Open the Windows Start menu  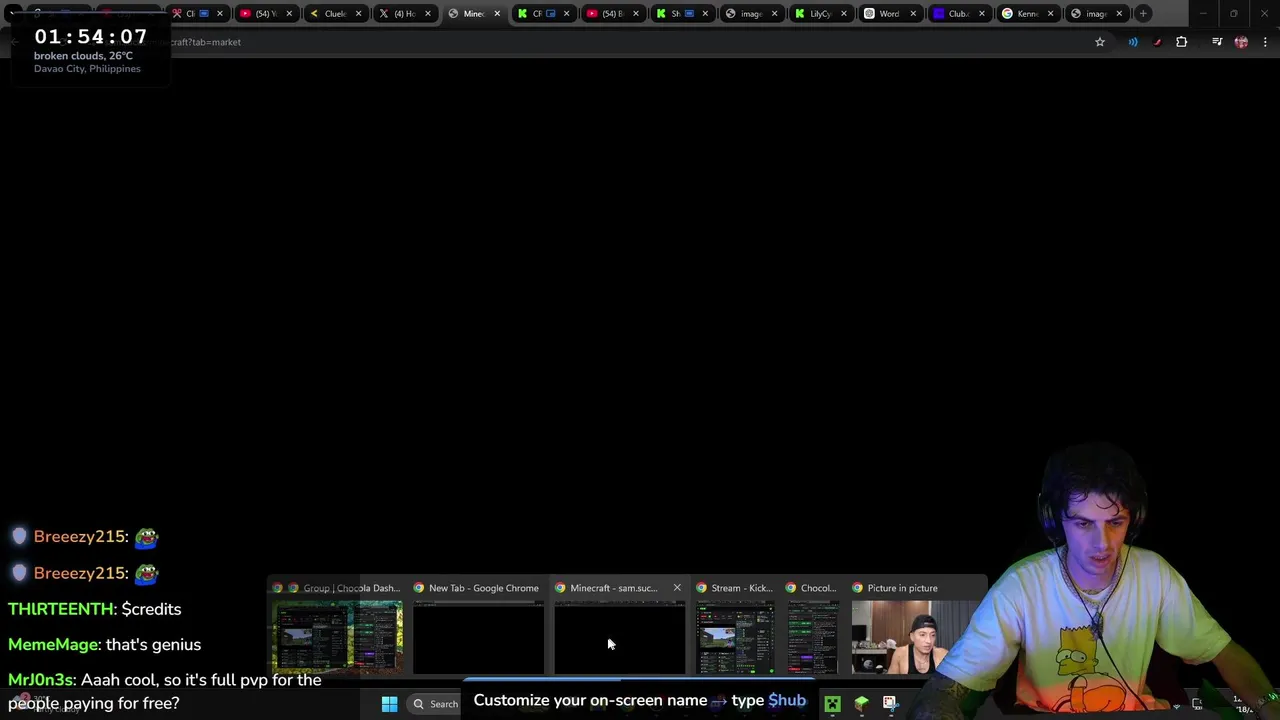(x=389, y=704)
